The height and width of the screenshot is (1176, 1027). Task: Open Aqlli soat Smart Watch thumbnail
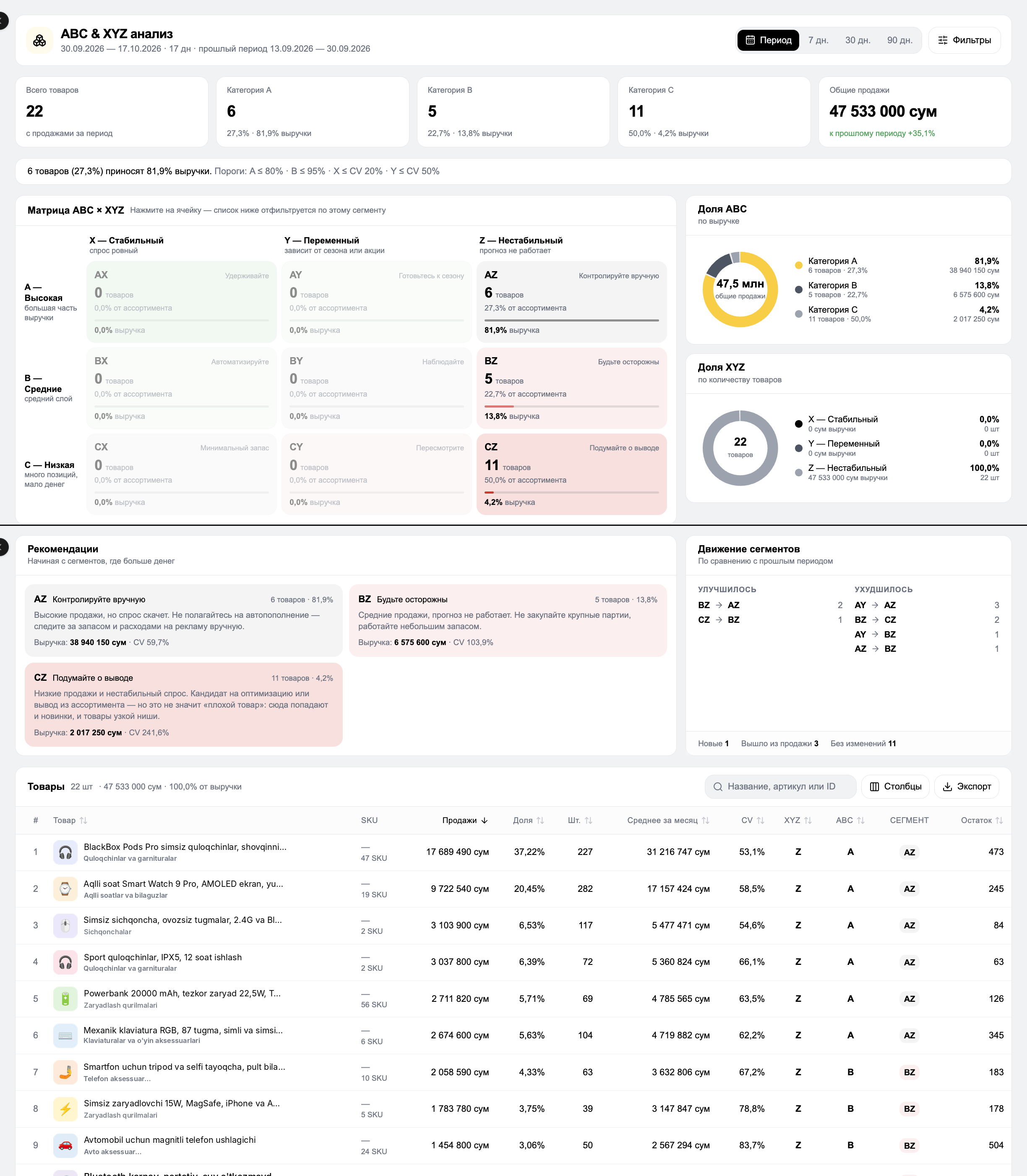click(65, 889)
